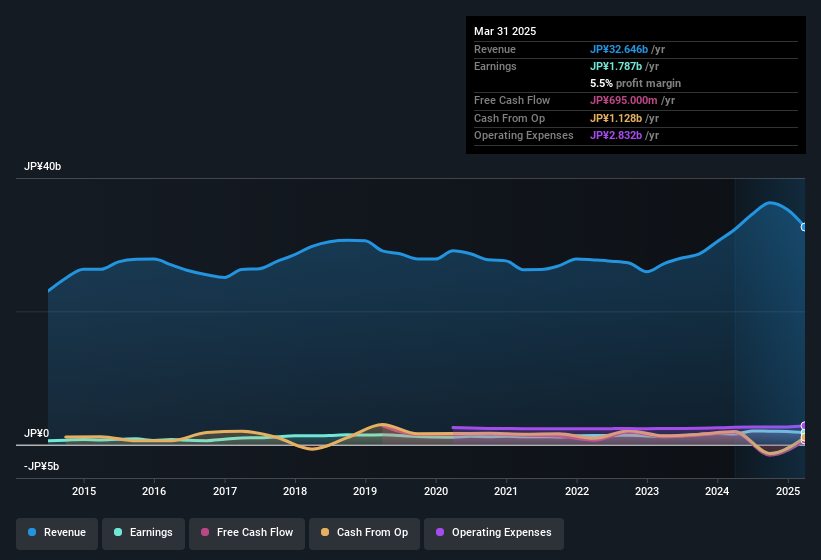Toggle the Cash From Op legend button

tap(364, 533)
